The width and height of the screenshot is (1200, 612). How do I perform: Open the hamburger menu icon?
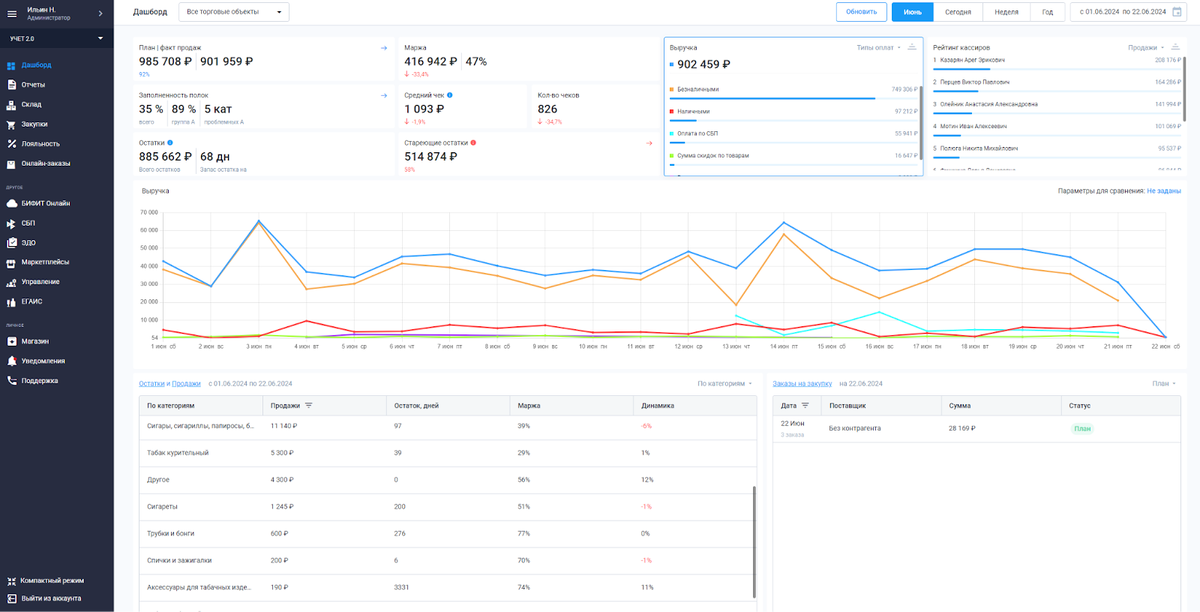[12, 12]
